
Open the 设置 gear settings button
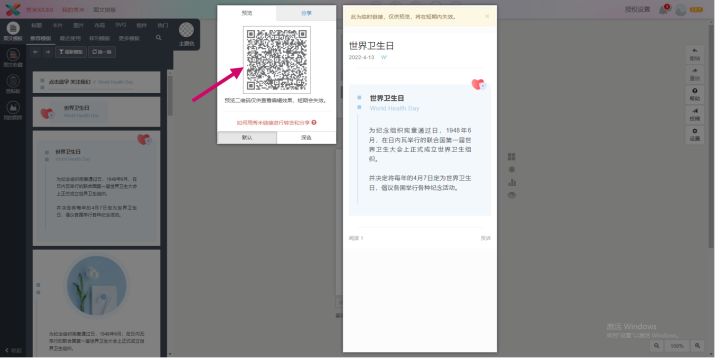pos(695,135)
